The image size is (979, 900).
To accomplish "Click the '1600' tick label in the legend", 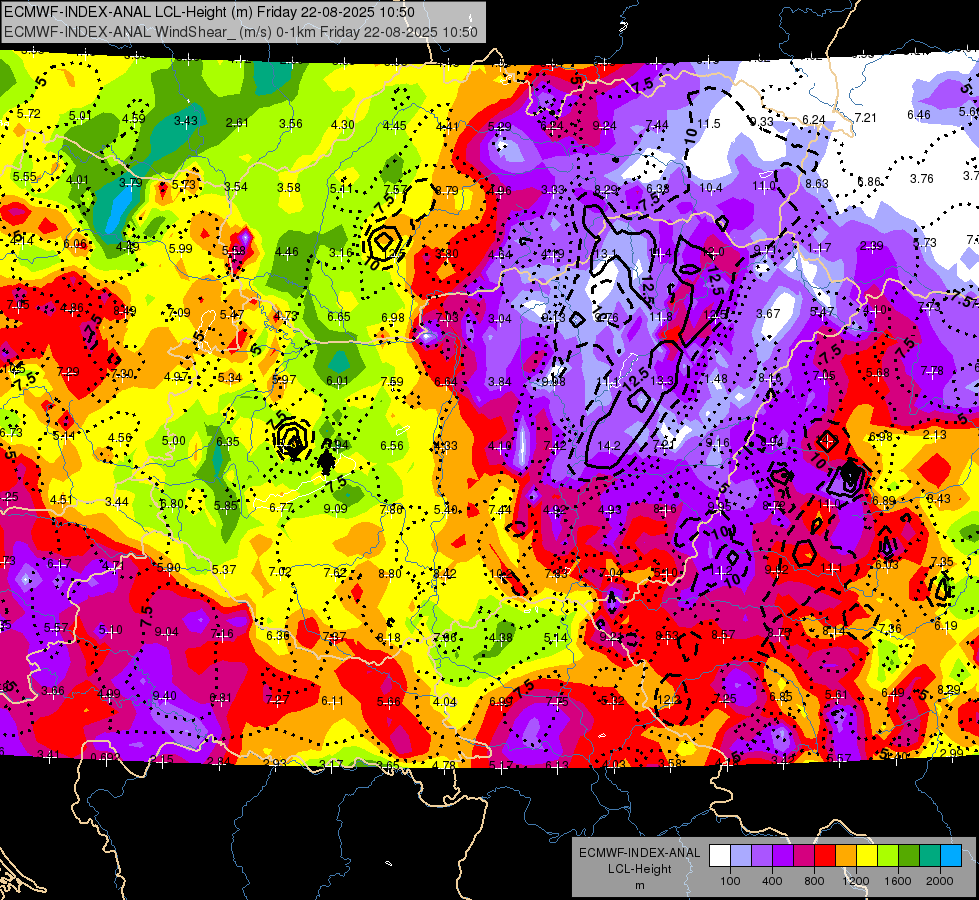I will 898,881.
